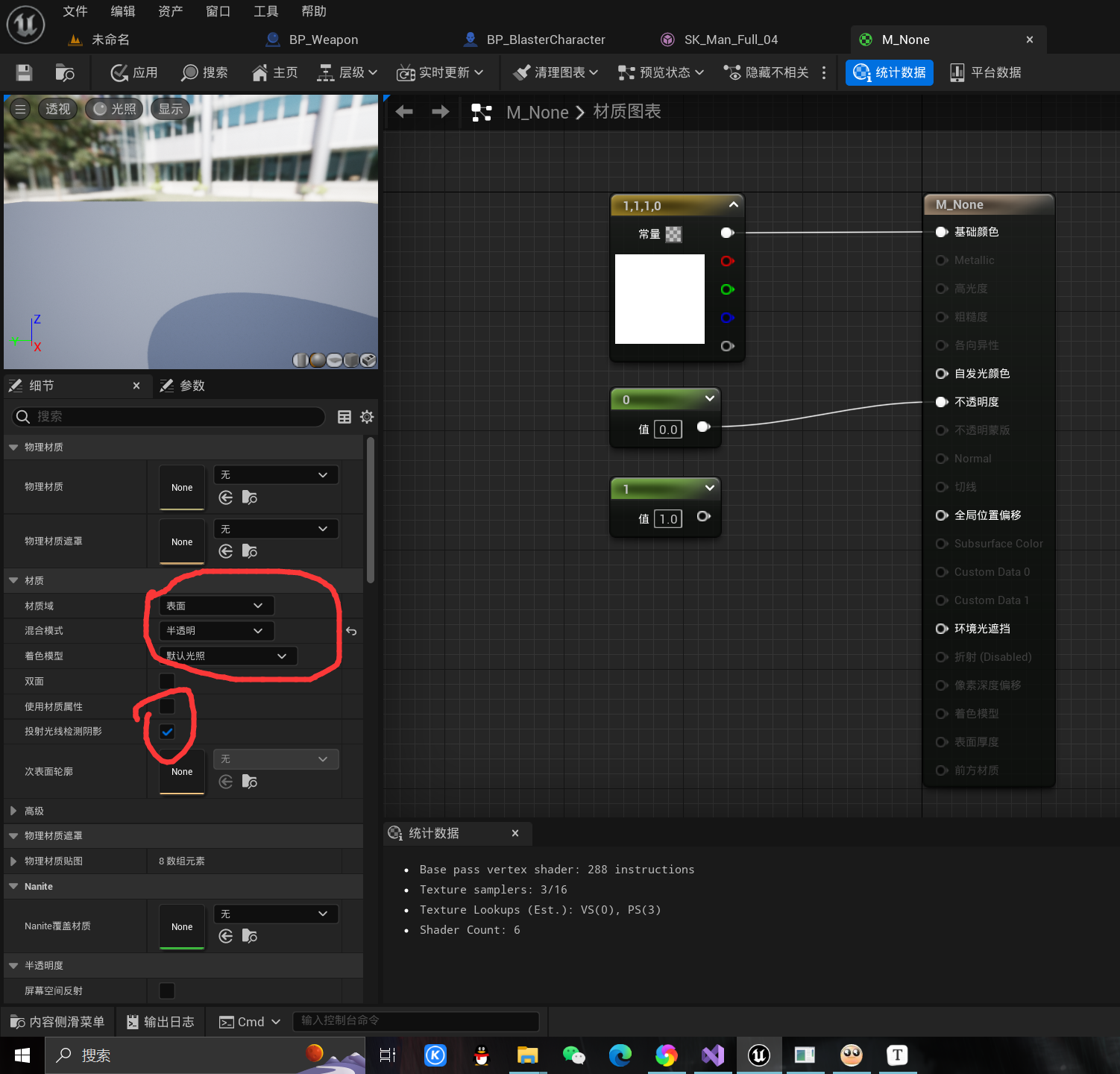Uncheck 投射光线检测阴影 checkbox
The image size is (1120, 1074).
167,732
